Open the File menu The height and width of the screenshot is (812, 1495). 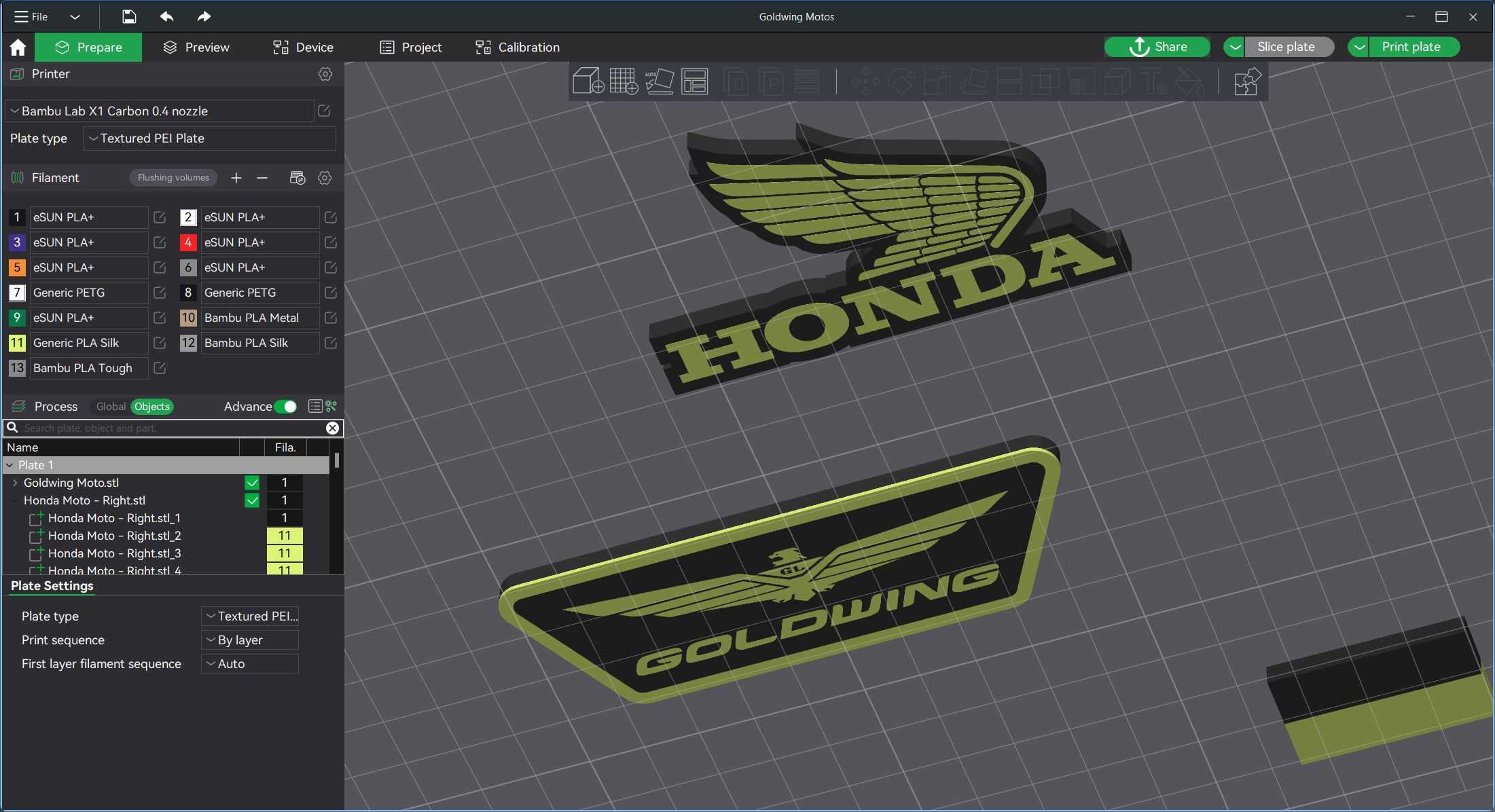coord(31,16)
